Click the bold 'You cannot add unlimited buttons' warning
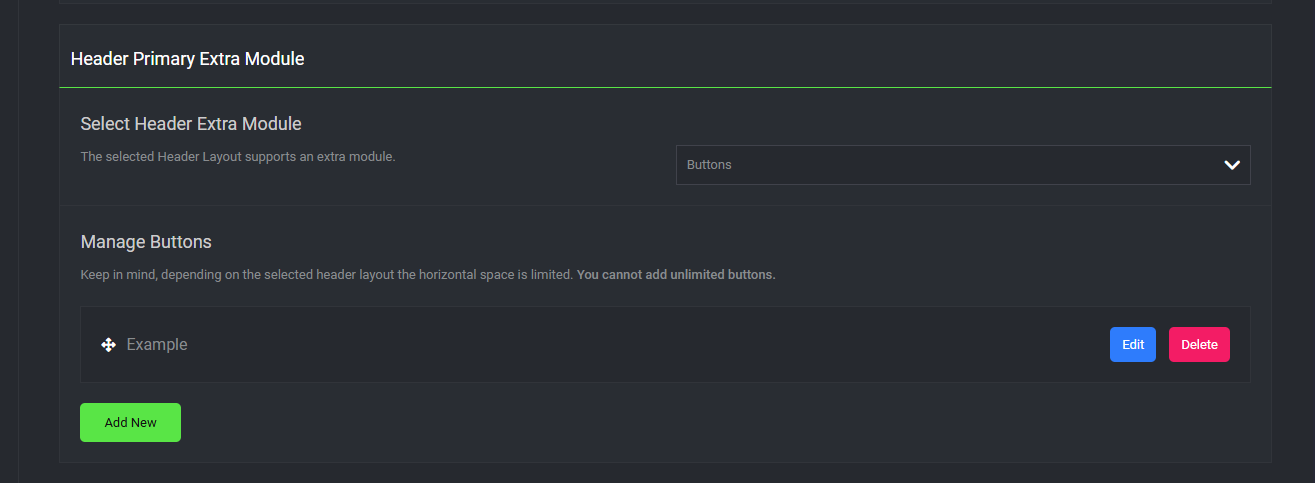Image resolution: width=1315 pixels, height=483 pixels. point(676,275)
